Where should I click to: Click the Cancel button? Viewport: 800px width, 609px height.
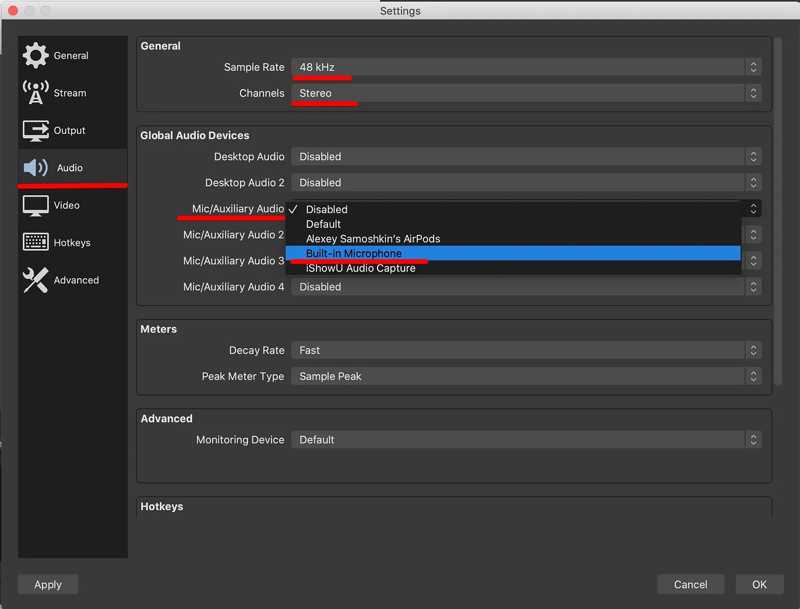tap(690, 584)
